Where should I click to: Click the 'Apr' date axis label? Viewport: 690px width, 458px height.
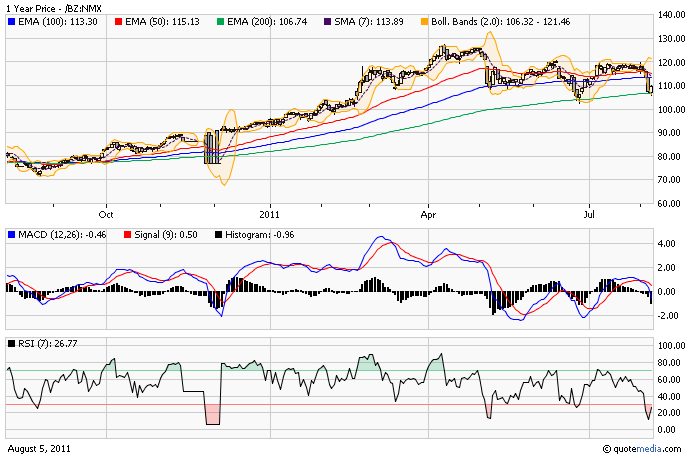click(x=428, y=215)
